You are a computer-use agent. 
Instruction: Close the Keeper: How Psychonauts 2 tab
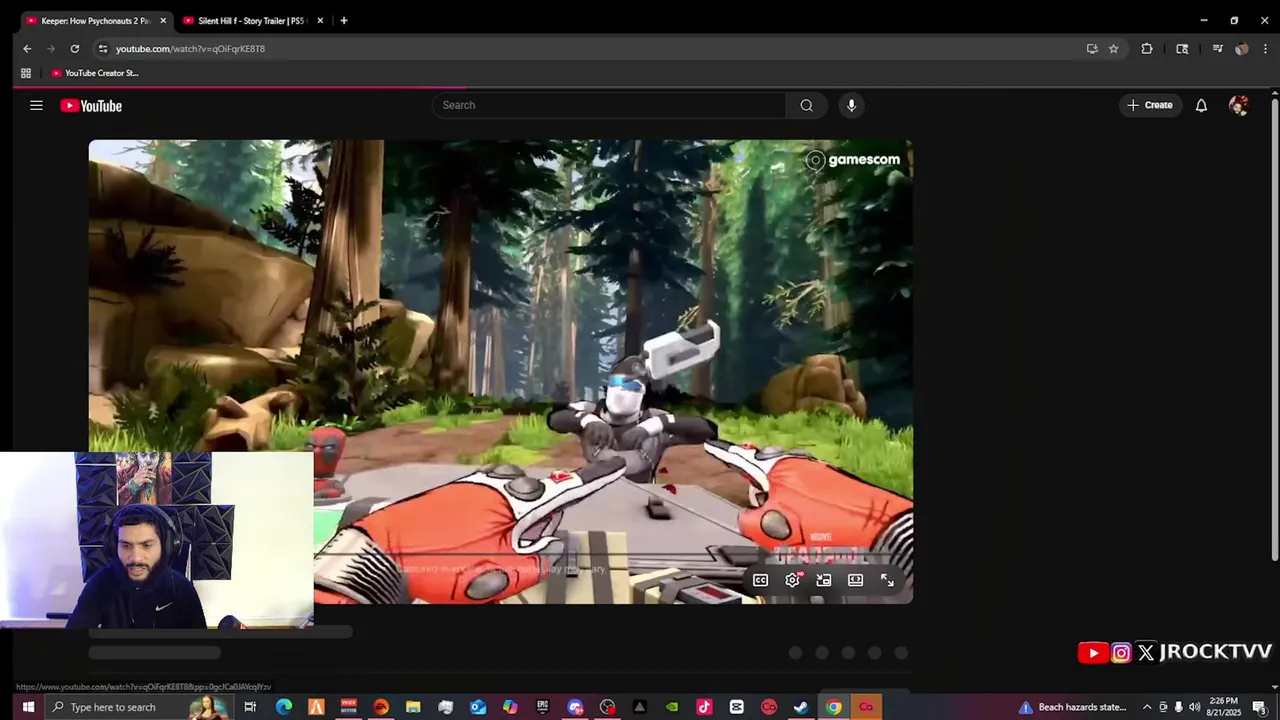[x=163, y=20]
